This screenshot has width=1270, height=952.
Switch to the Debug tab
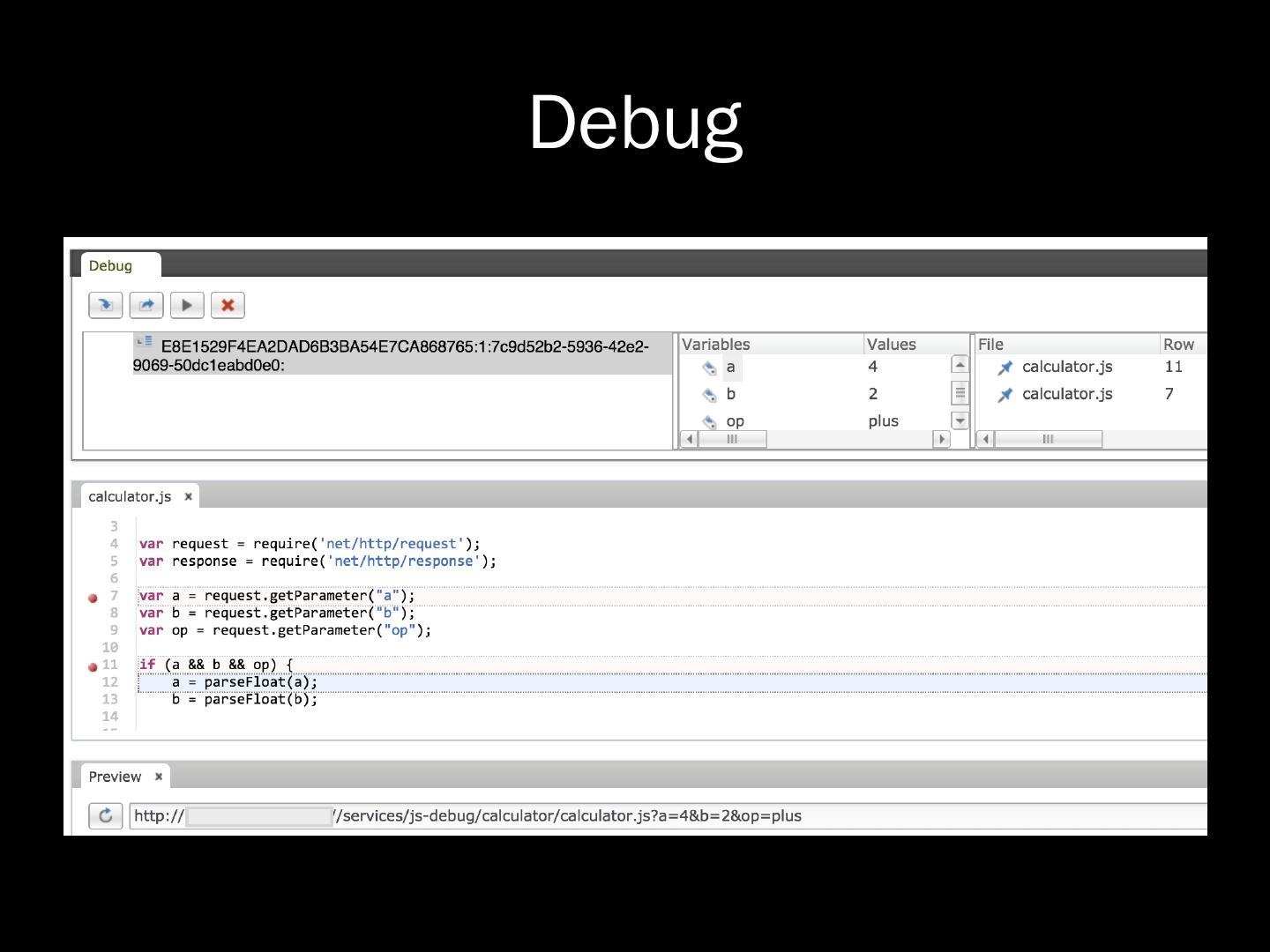click(121, 265)
